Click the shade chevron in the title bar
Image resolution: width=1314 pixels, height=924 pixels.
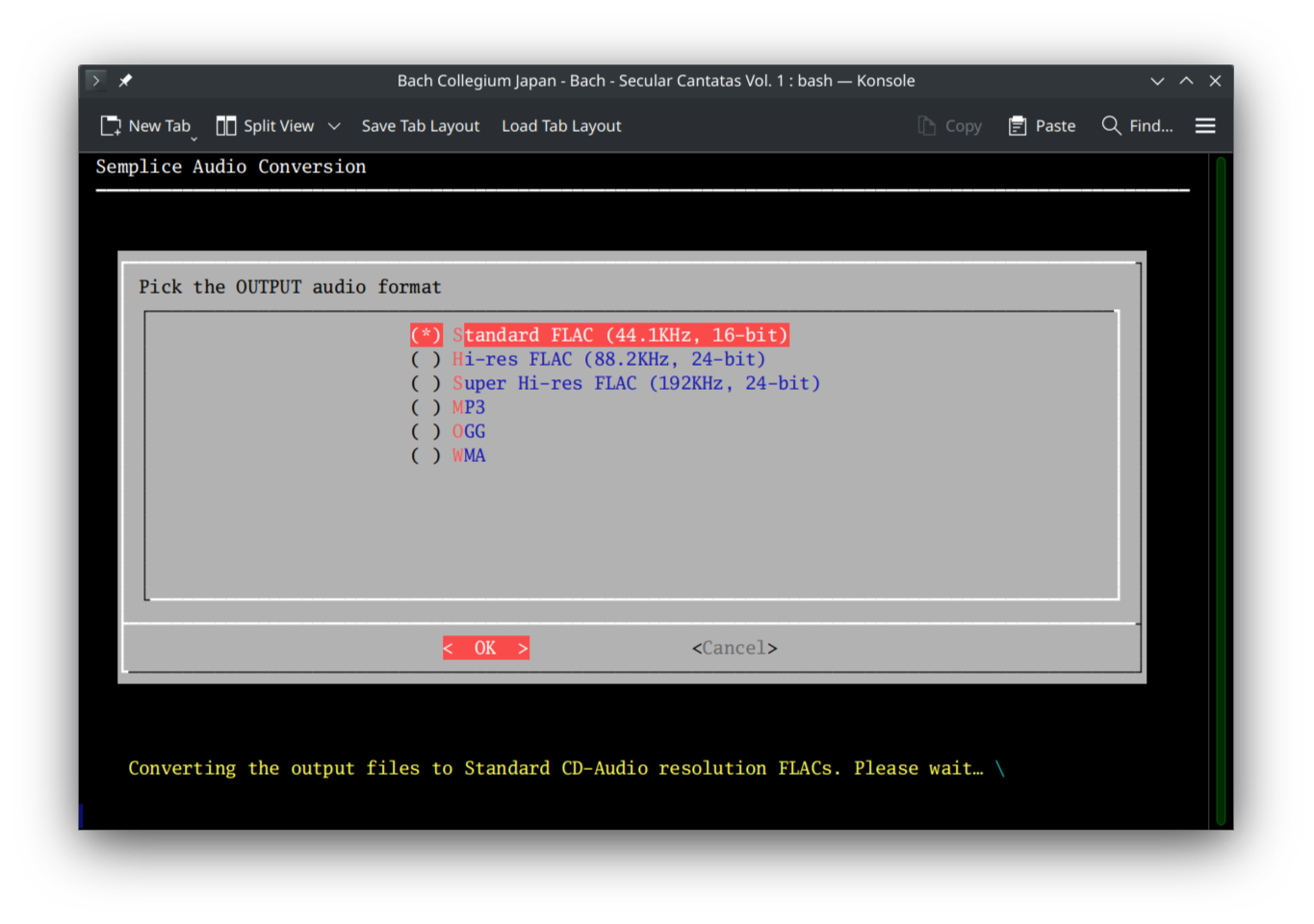pyautogui.click(x=1157, y=80)
